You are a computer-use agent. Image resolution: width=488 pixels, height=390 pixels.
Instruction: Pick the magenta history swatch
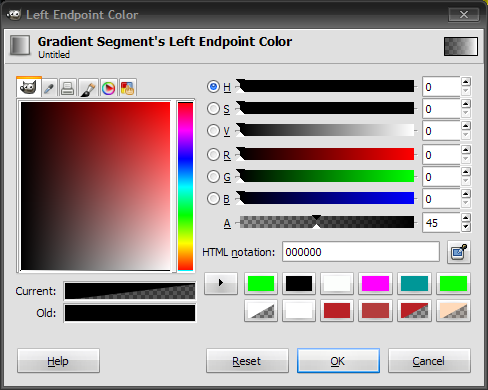pos(375,284)
